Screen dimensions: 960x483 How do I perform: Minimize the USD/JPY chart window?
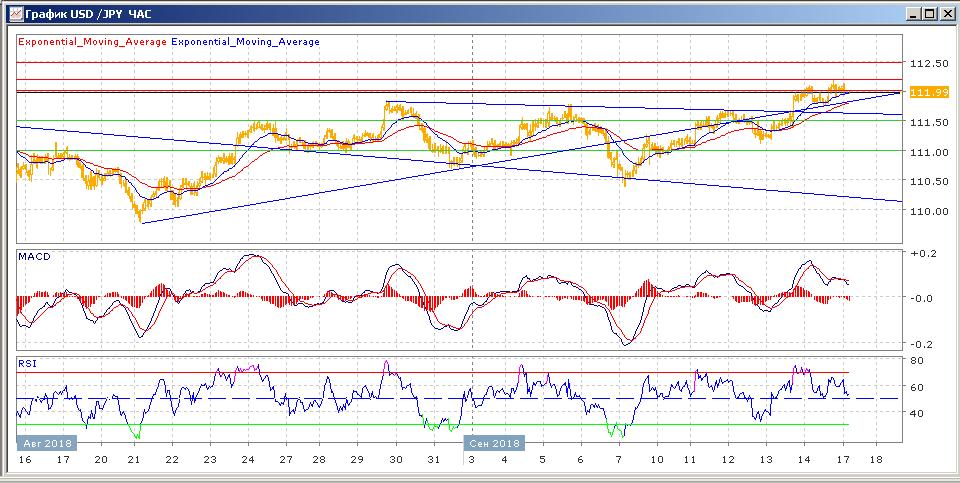912,14
